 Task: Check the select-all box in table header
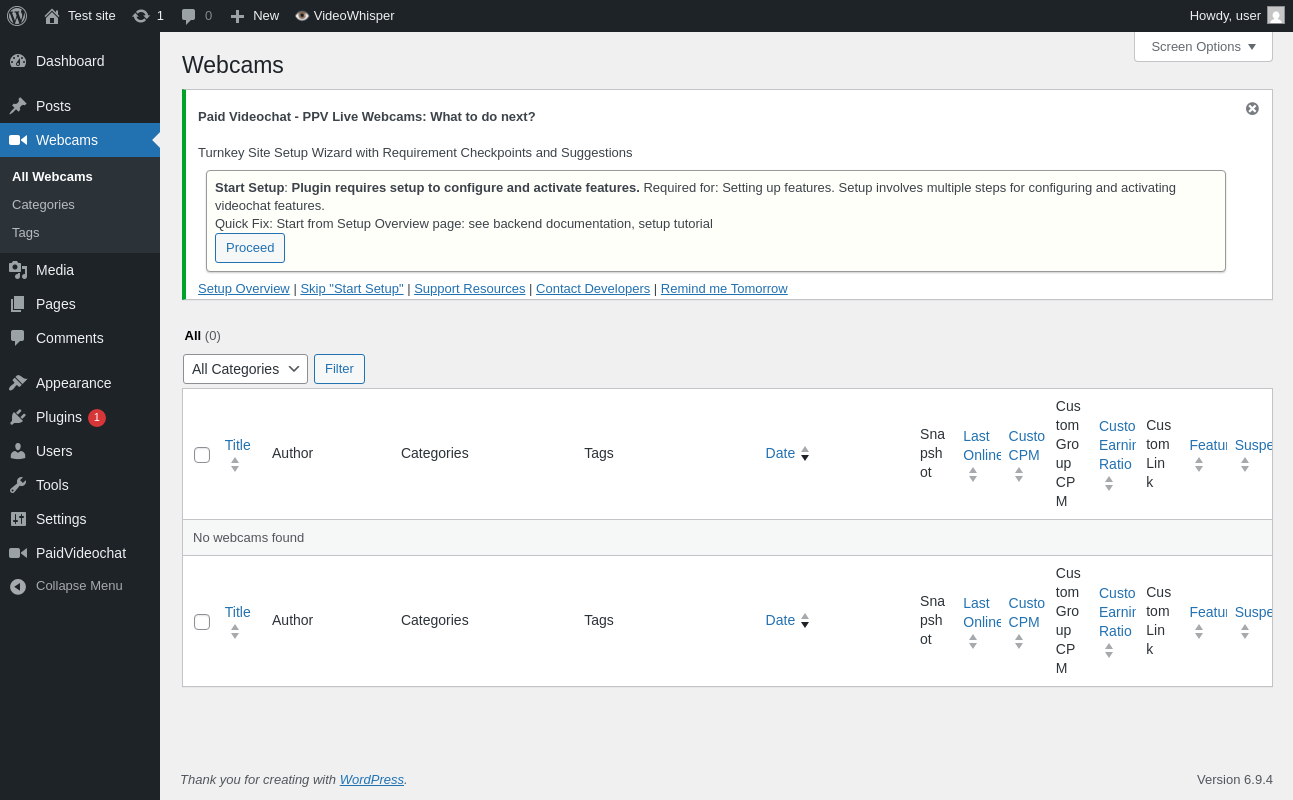(202, 455)
